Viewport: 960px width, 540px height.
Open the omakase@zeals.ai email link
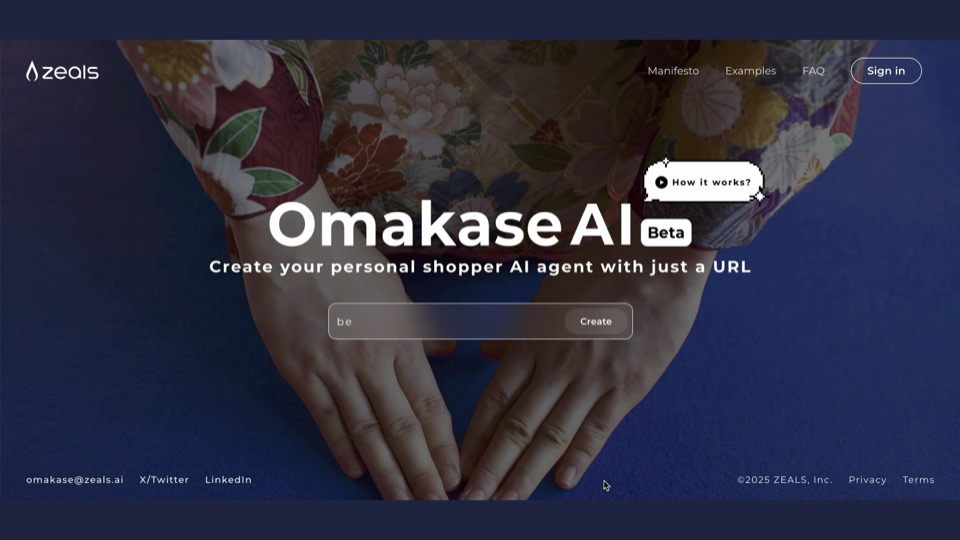point(75,480)
